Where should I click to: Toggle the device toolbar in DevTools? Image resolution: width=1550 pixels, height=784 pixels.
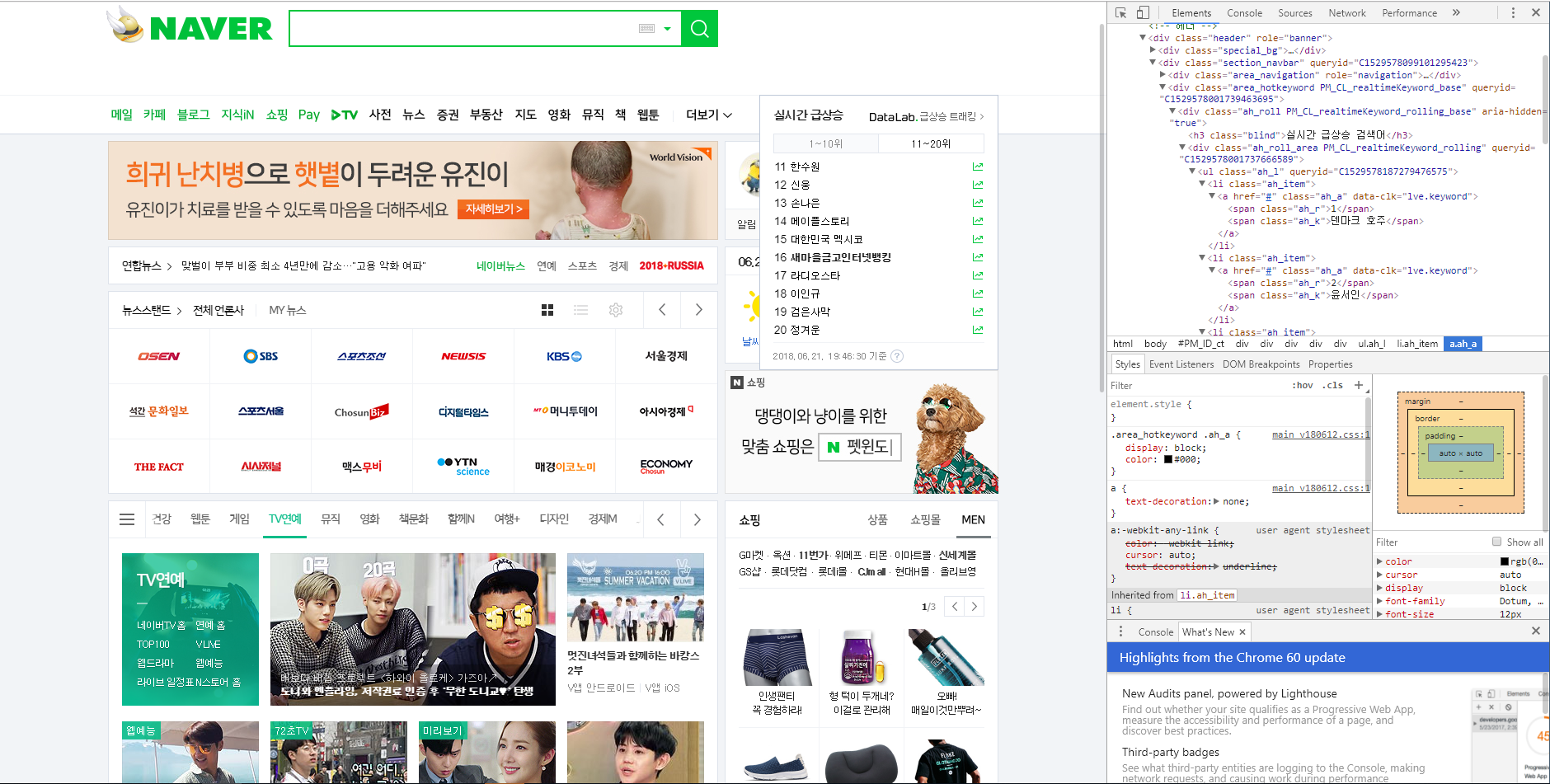[1143, 12]
